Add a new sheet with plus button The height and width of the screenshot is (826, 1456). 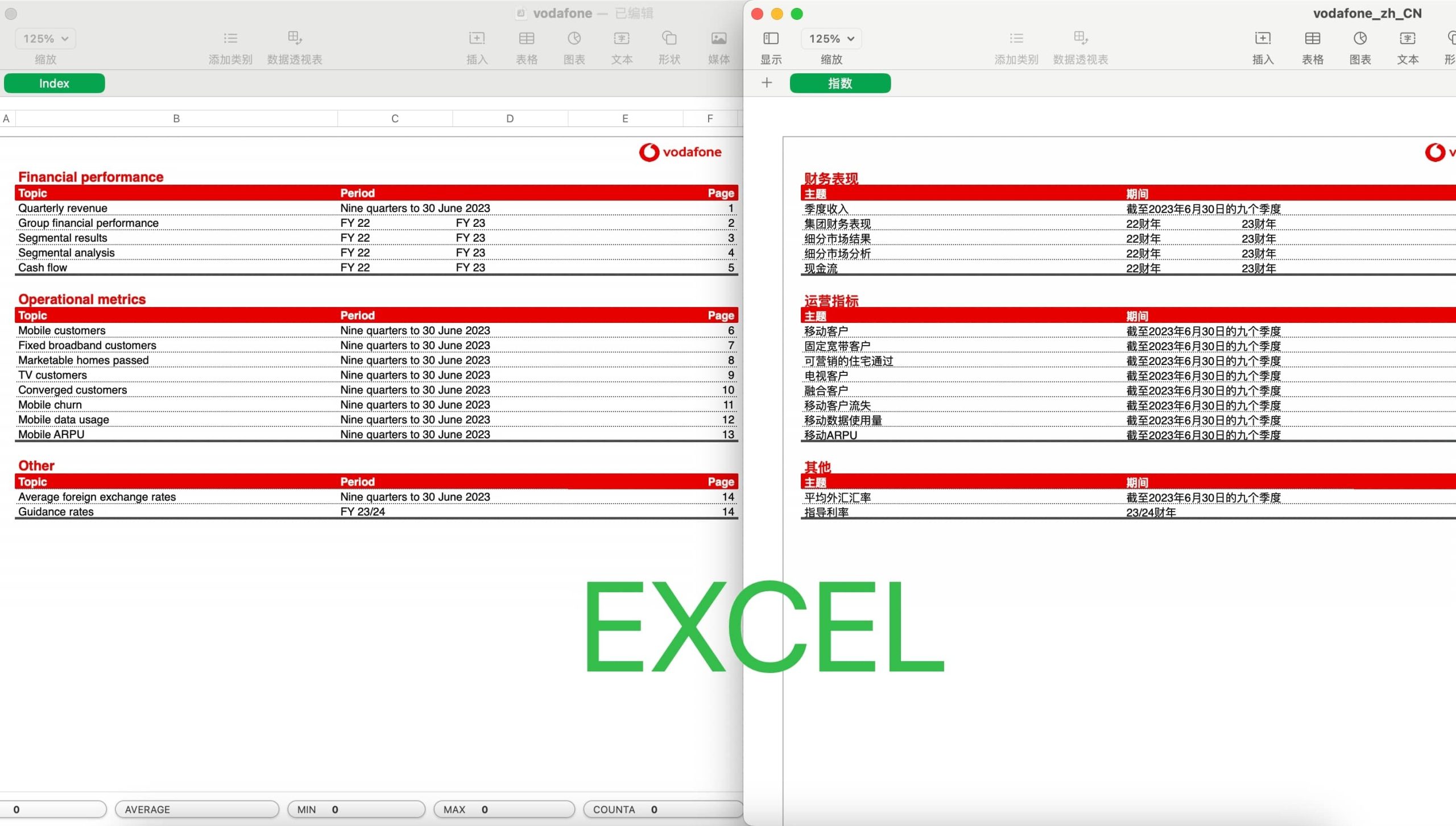pyautogui.click(x=767, y=83)
